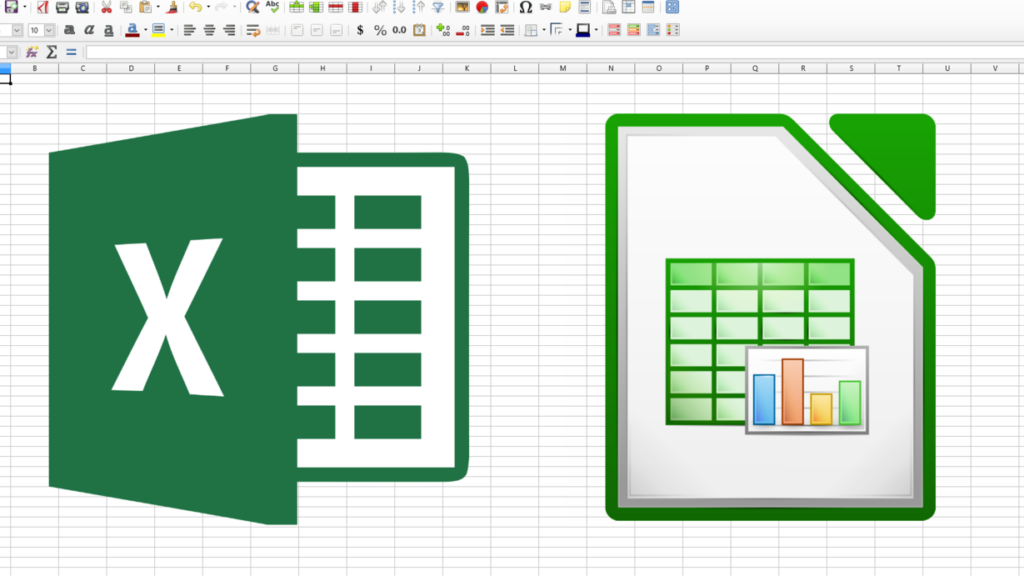Image resolution: width=1024 pixels, height=576 pixels.
Task: Open font color dropdown arrow
Action: point(145,30)
